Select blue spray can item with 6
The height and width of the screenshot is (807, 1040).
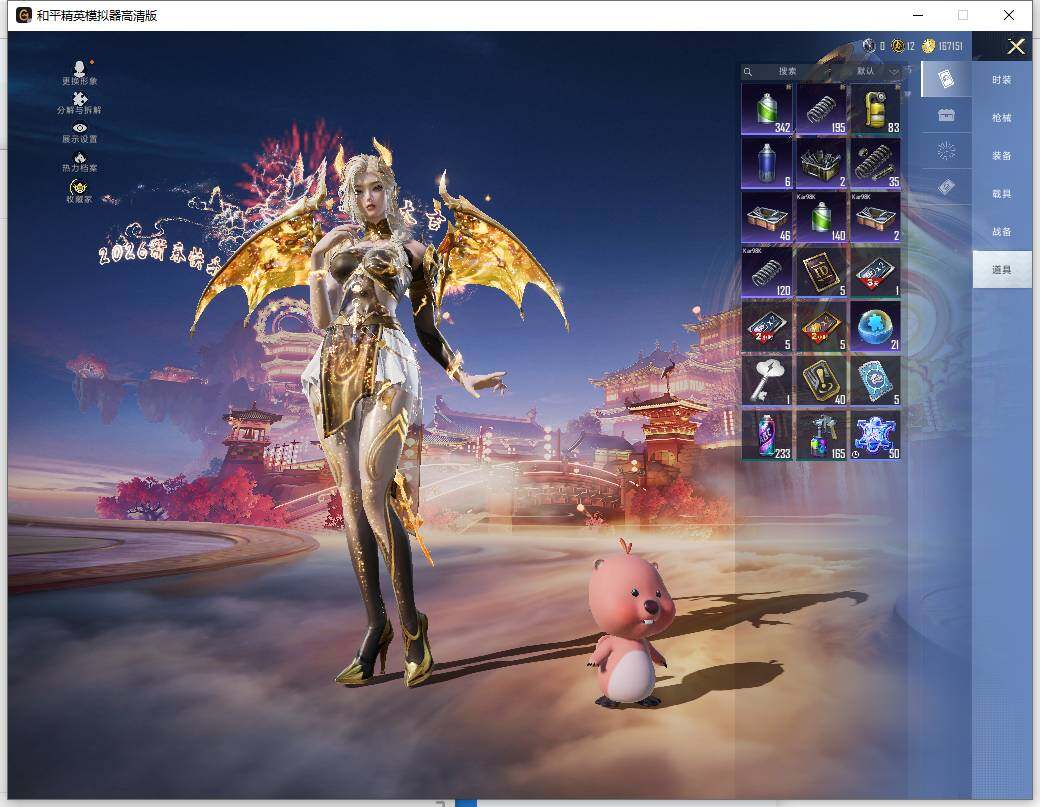[x=767, y=164]
